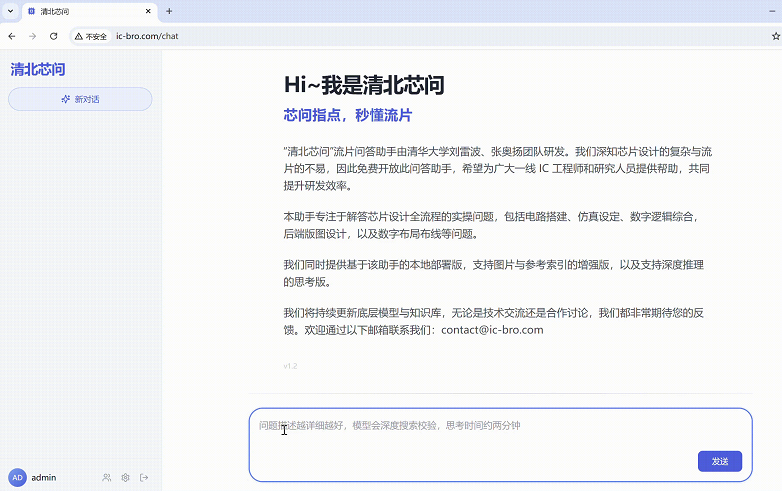The width and height of the screenshot is (782, 491).
Task: Click the browser forward arrow
Action: (32, 36)
